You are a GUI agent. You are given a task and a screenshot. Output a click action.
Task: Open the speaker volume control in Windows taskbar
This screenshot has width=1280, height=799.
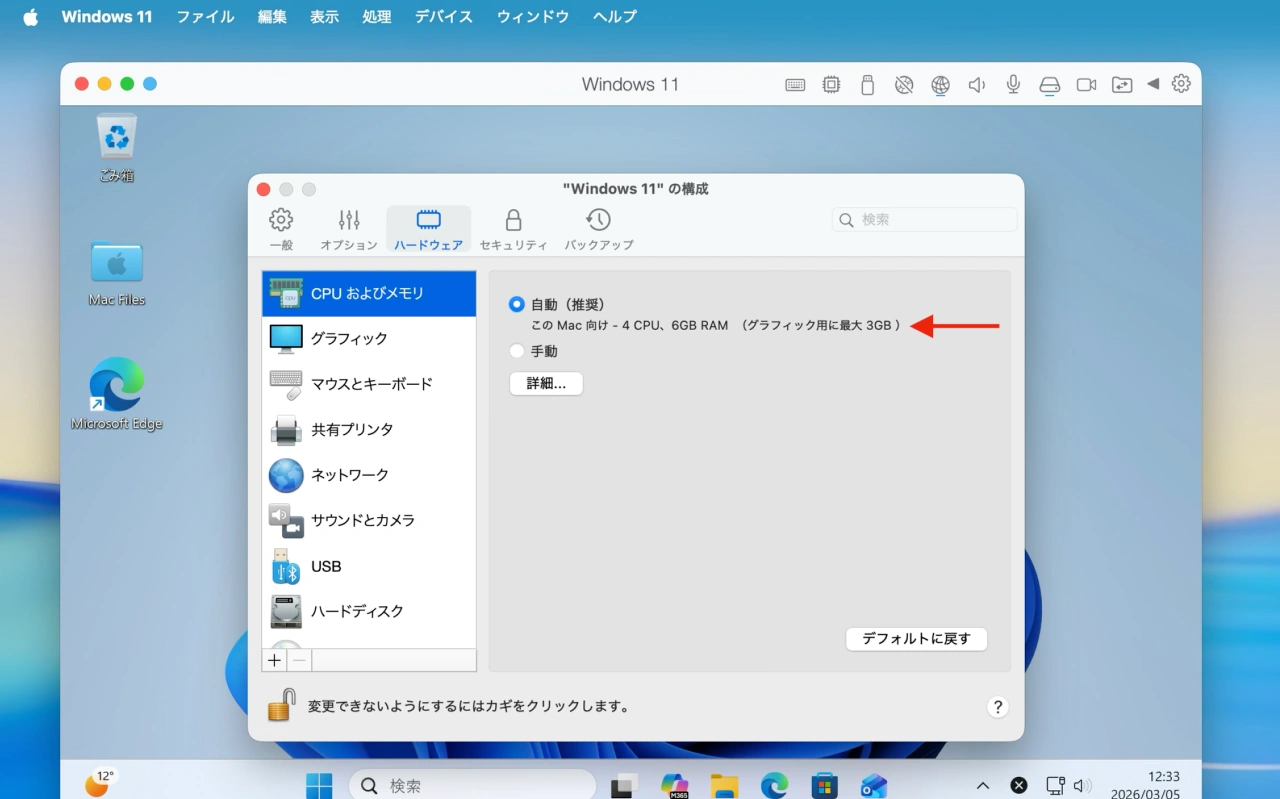pyautogui.click(x=1085, y=785)
